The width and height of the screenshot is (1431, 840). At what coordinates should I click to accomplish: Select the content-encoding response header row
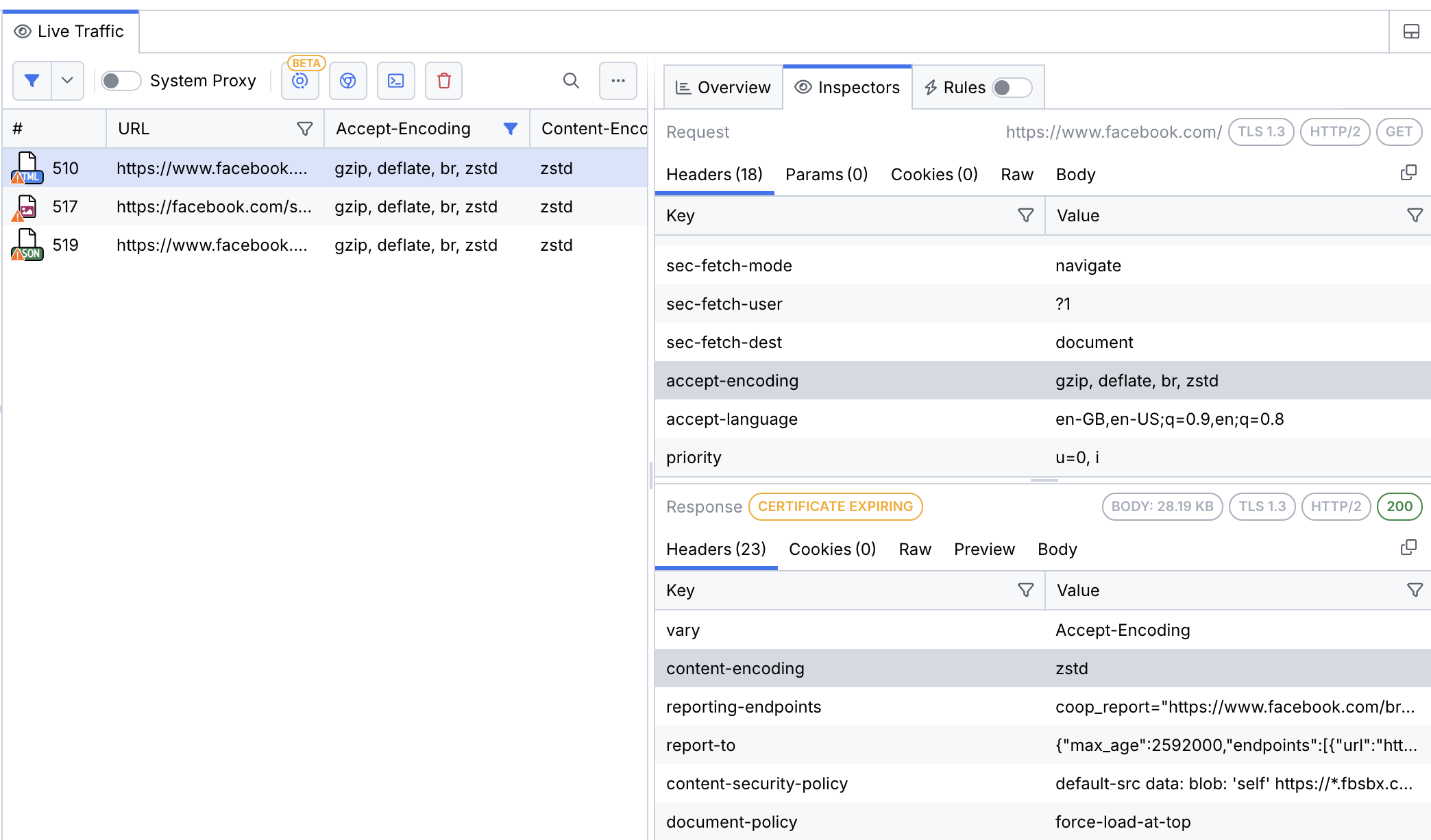(1042, 668)
